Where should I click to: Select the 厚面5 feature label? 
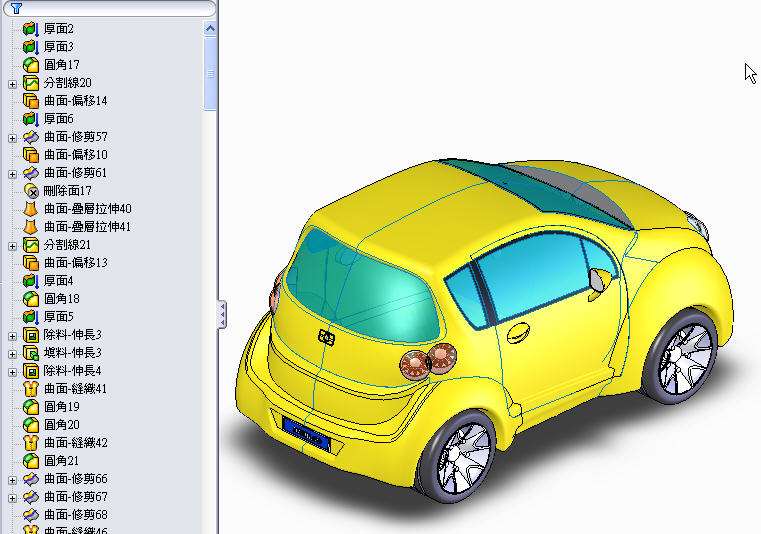coord(59,317)
